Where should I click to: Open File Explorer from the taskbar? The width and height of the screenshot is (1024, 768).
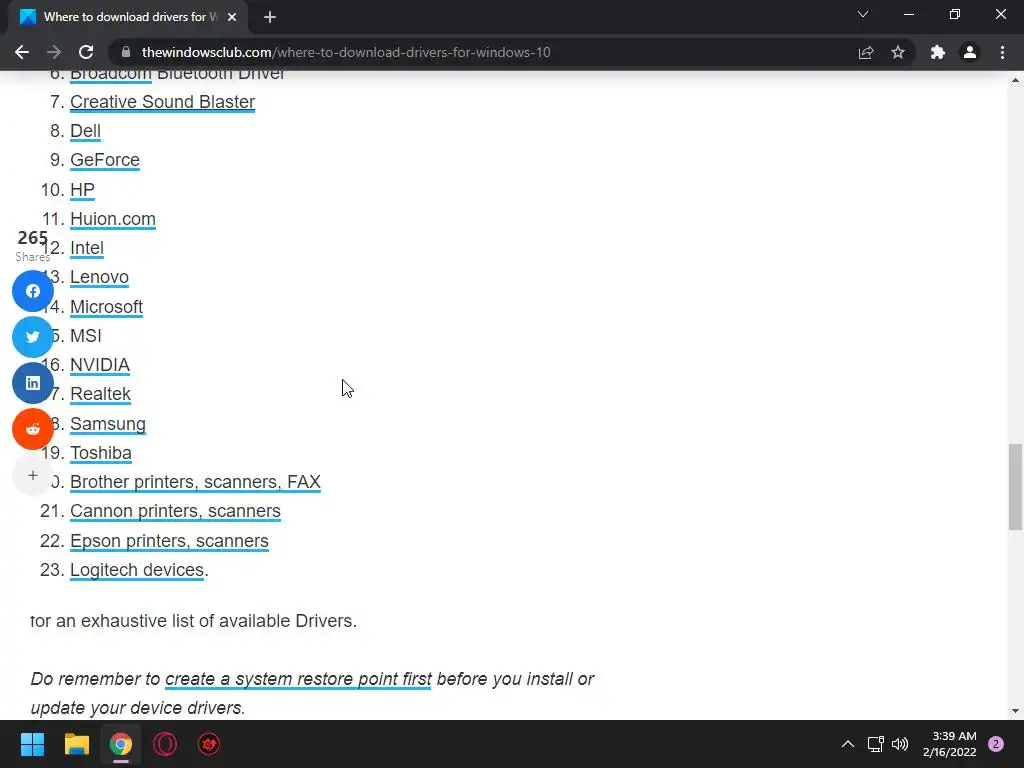pos(76,744)
